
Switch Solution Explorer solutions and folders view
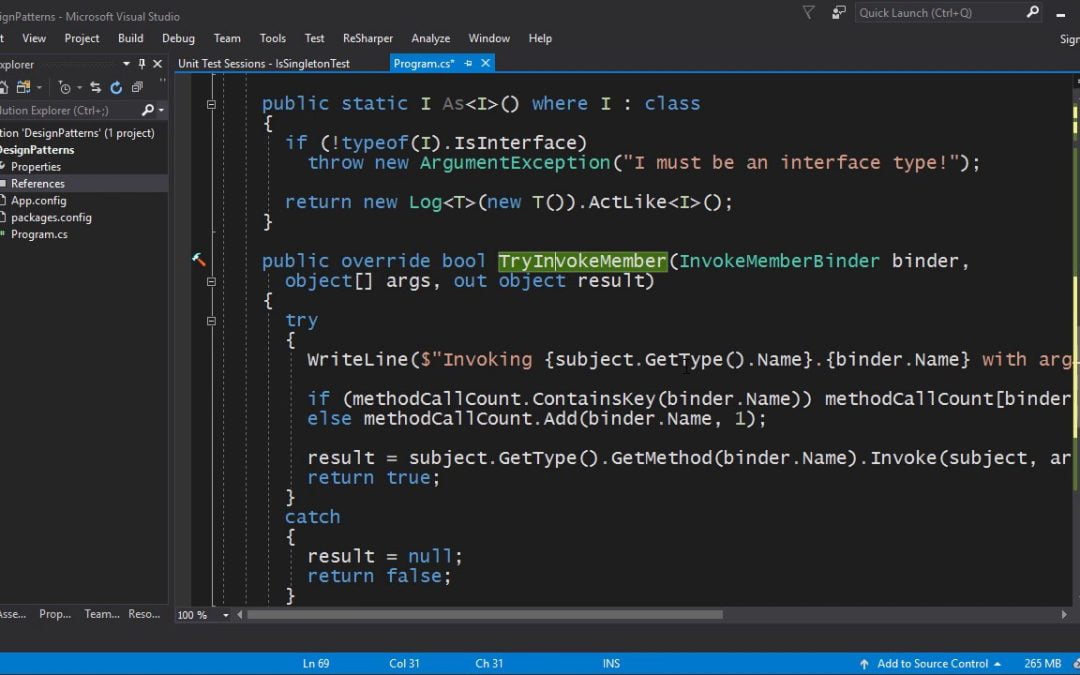coord(23,87)
